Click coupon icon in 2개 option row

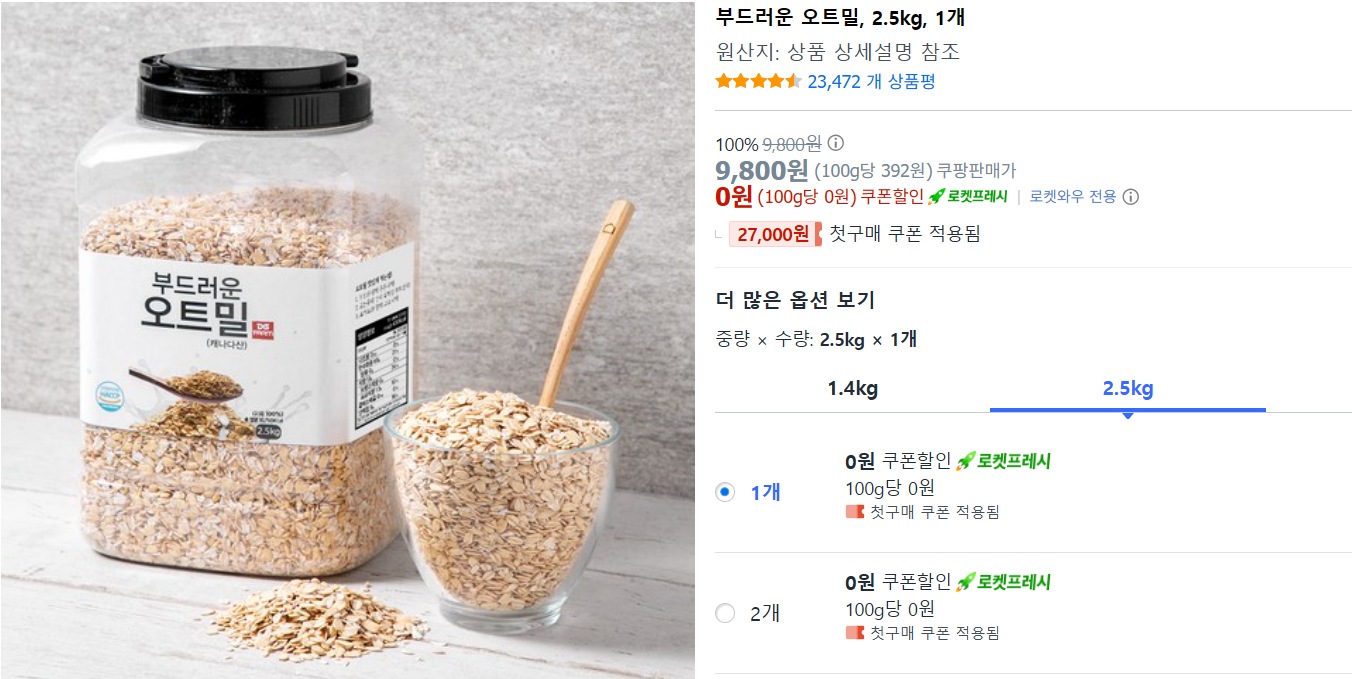tap(854, 633)
